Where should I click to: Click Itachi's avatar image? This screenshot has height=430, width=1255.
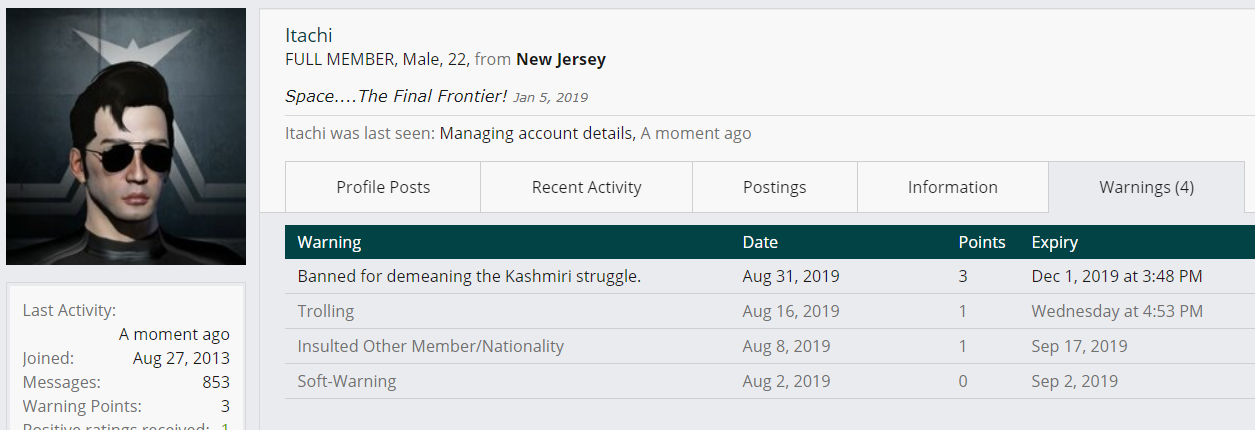click(x=126, y=136)
